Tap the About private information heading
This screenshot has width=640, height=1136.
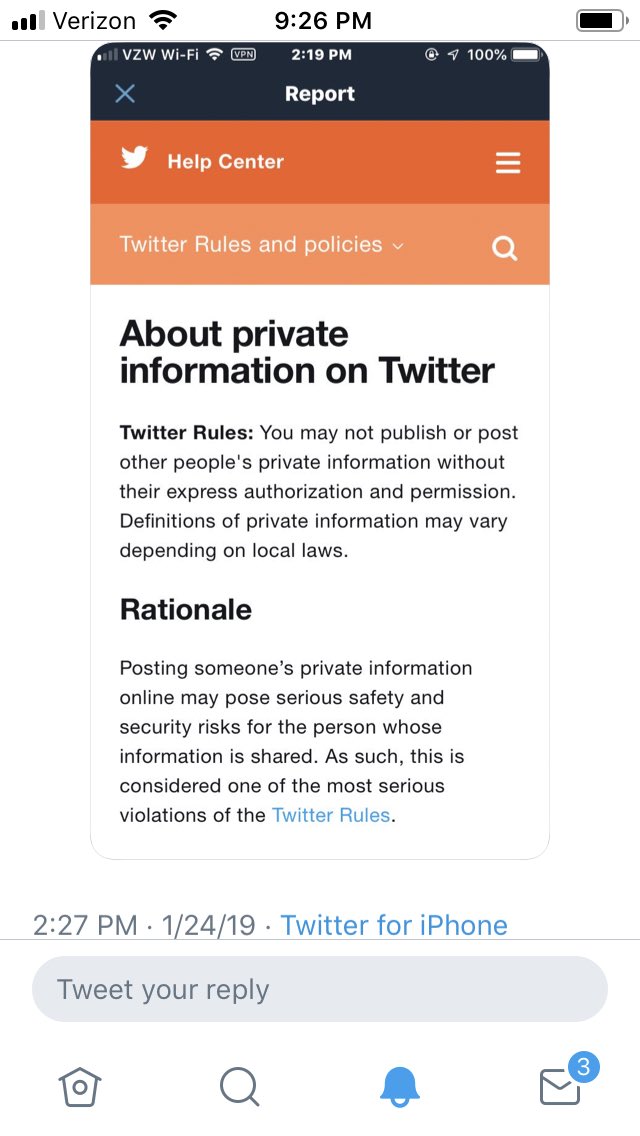307,352
